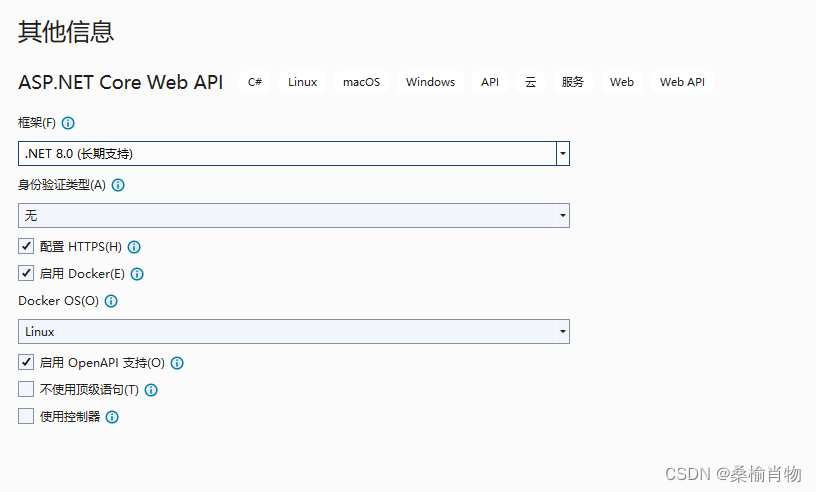This screenshot has width=816, height=492.
Task: Click the 框架(F) label
Action: 37,123
